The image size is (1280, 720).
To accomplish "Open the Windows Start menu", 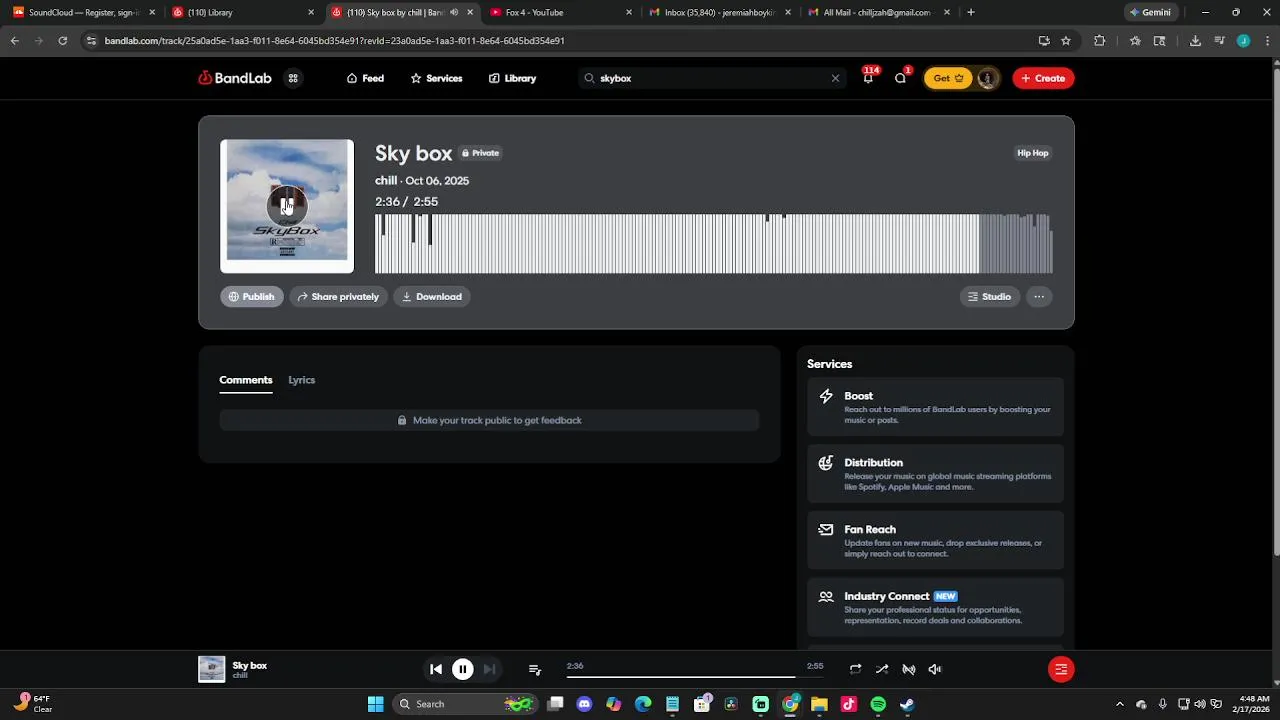I will point(375,704).
